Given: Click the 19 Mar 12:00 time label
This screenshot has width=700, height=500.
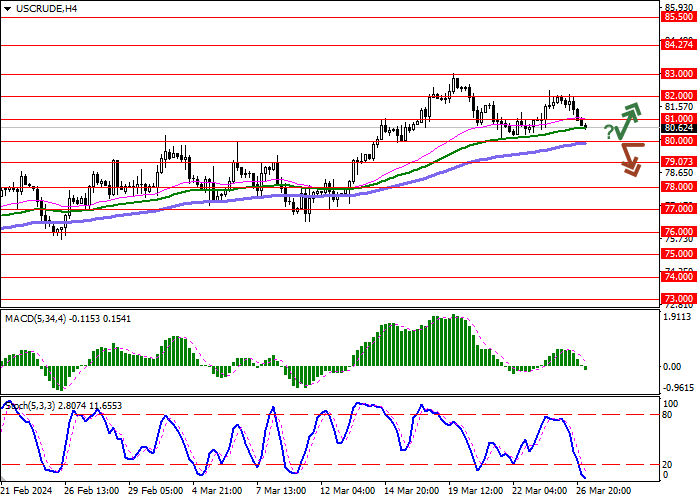Looking at the screenshot, I should coord(476,491).
